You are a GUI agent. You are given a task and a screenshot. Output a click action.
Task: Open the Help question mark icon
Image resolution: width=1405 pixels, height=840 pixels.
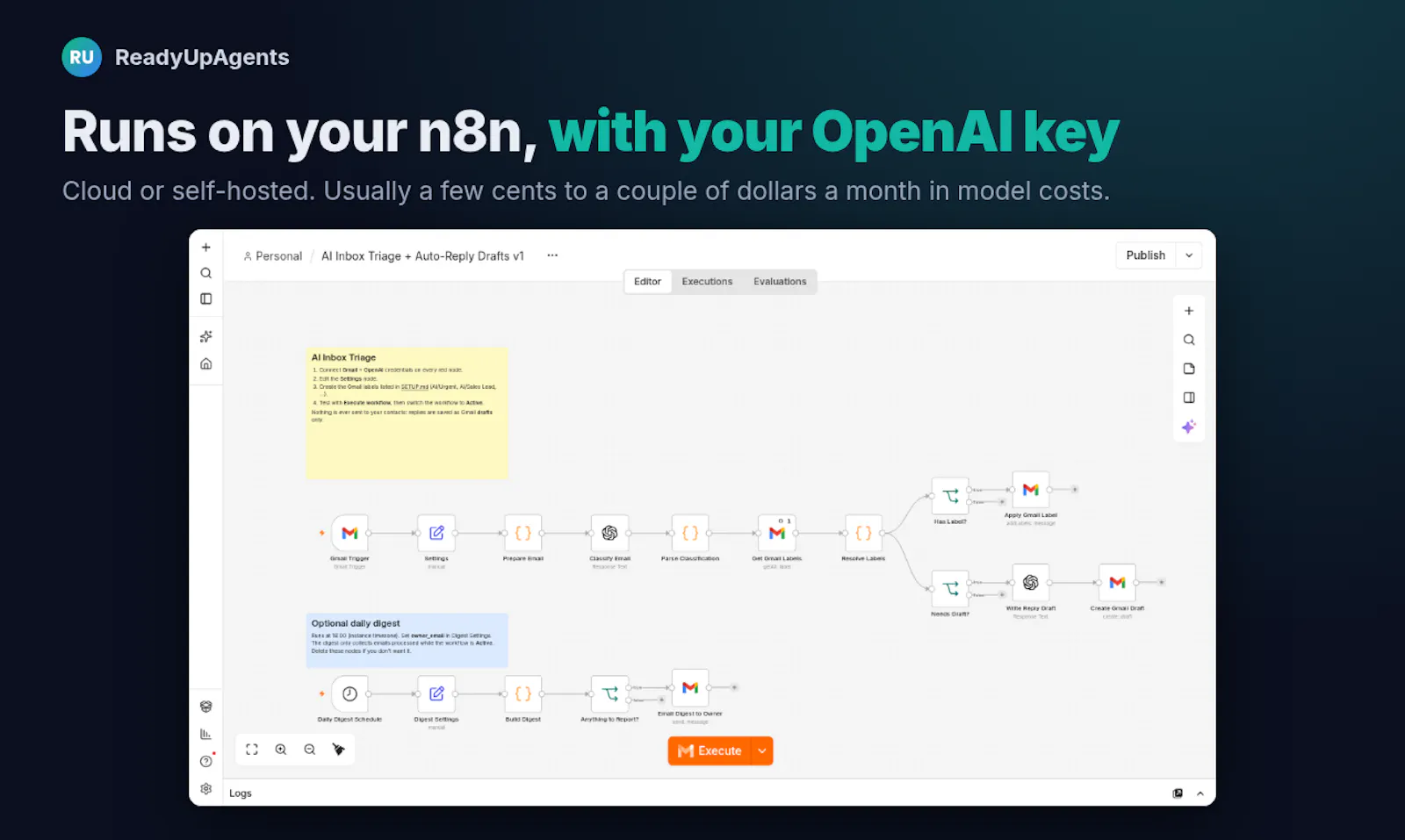coord(205,761)
